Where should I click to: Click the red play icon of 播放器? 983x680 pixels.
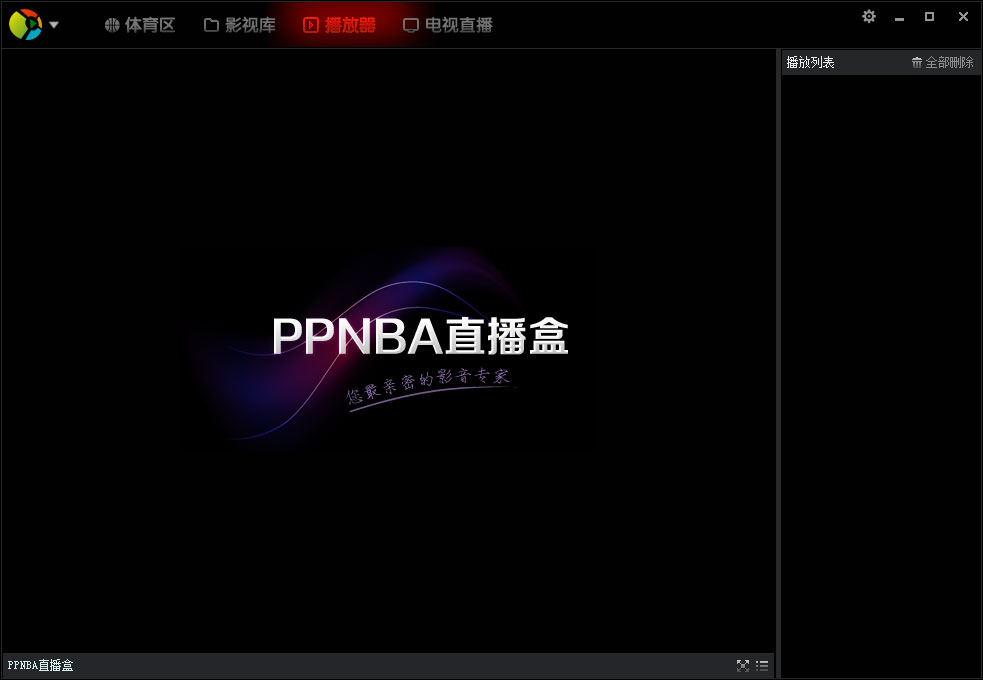[x=310, y=25]
